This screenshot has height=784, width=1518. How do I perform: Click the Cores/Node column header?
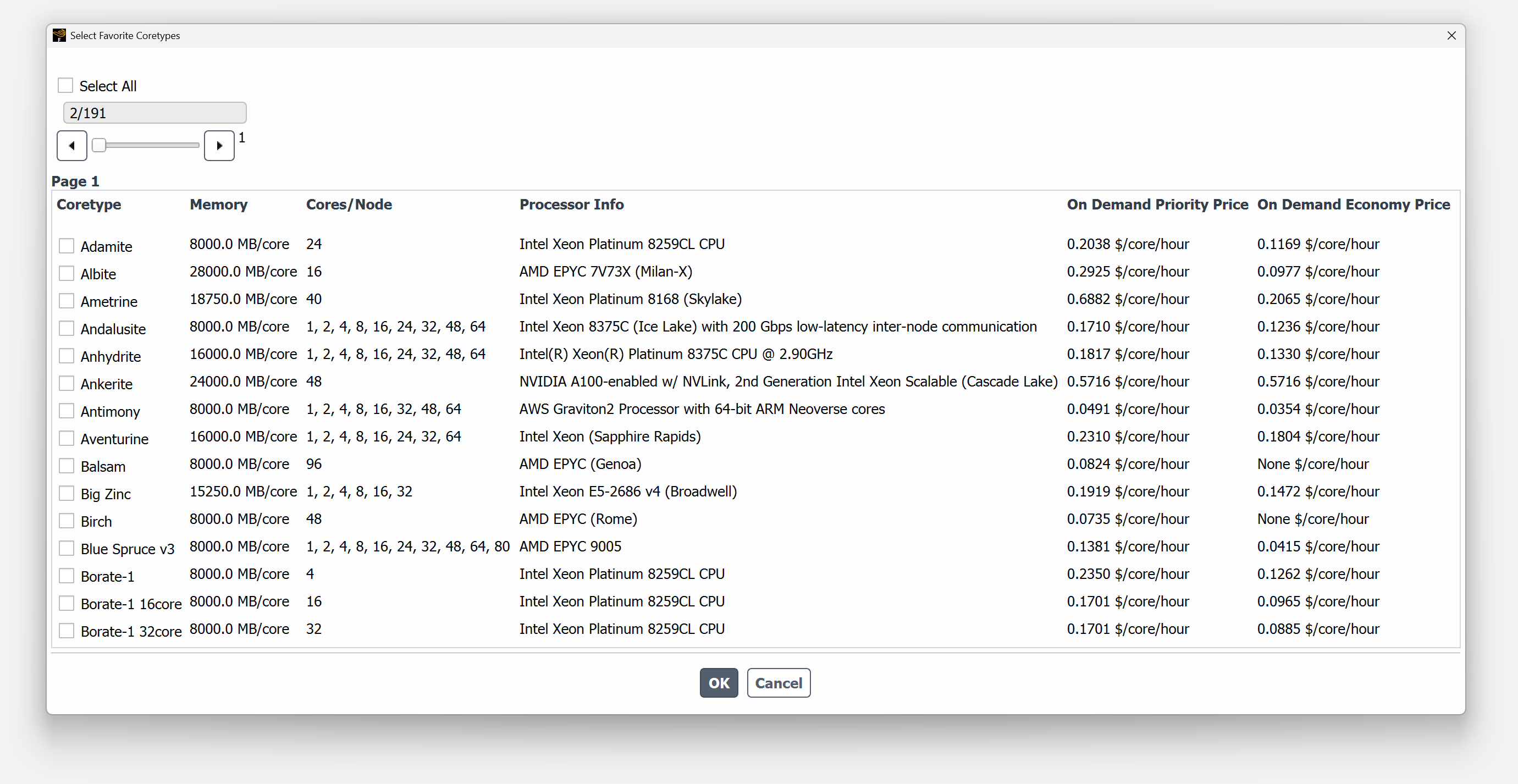pos(349,205)
